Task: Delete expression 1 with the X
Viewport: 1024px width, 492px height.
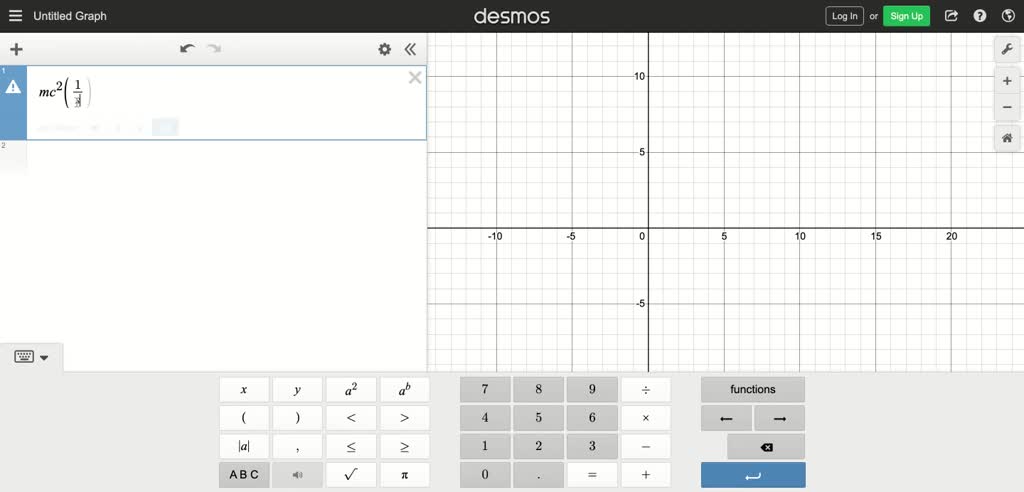Action: click(415, 78)
